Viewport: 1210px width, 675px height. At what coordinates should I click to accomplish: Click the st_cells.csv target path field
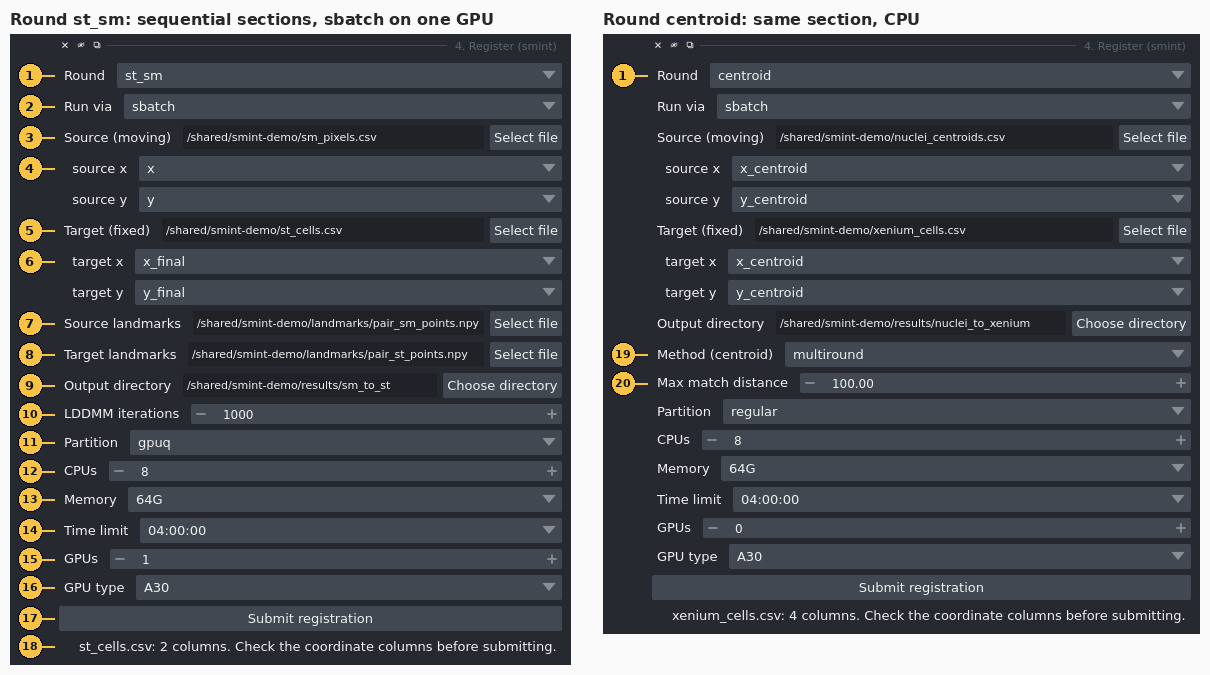pyautogui.click(x=322, y=230)
